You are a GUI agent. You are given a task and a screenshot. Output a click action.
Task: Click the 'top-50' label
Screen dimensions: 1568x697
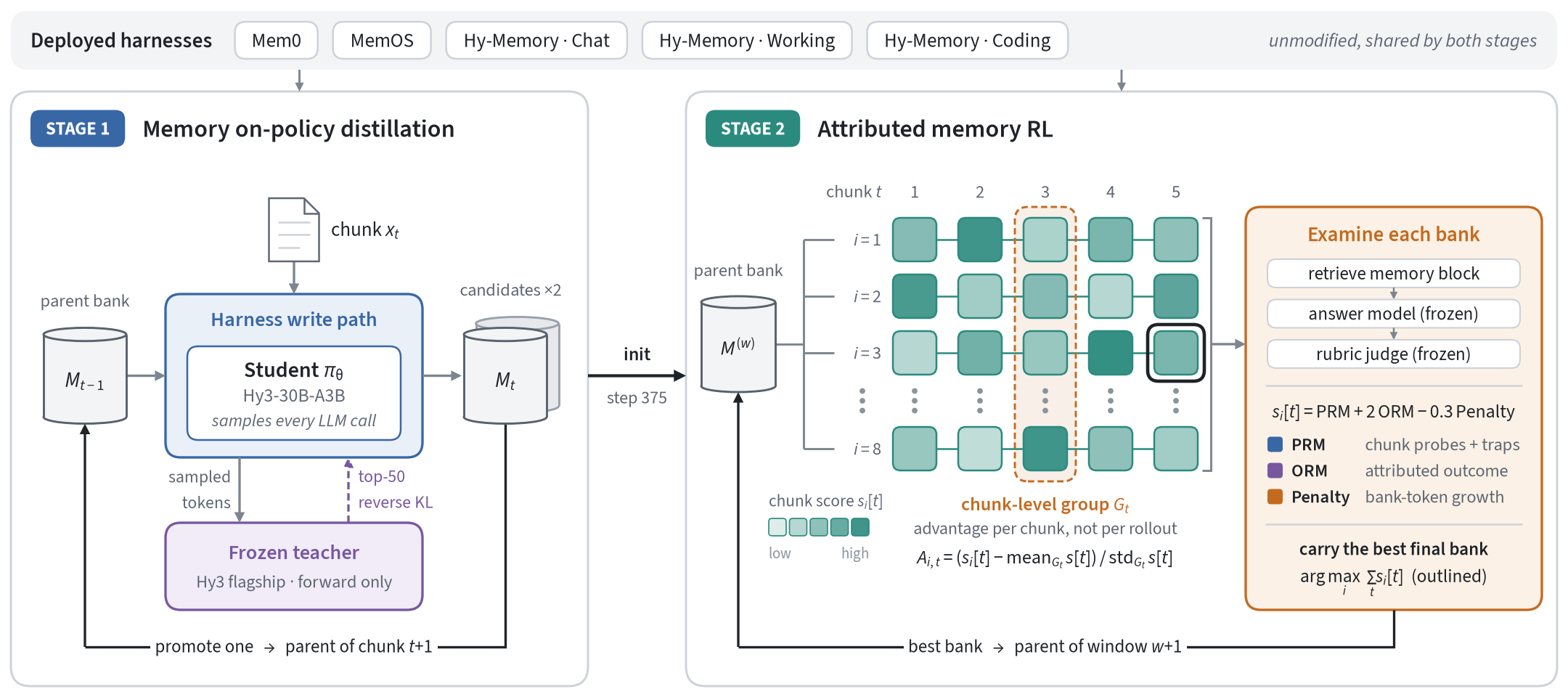coord(382,476)
